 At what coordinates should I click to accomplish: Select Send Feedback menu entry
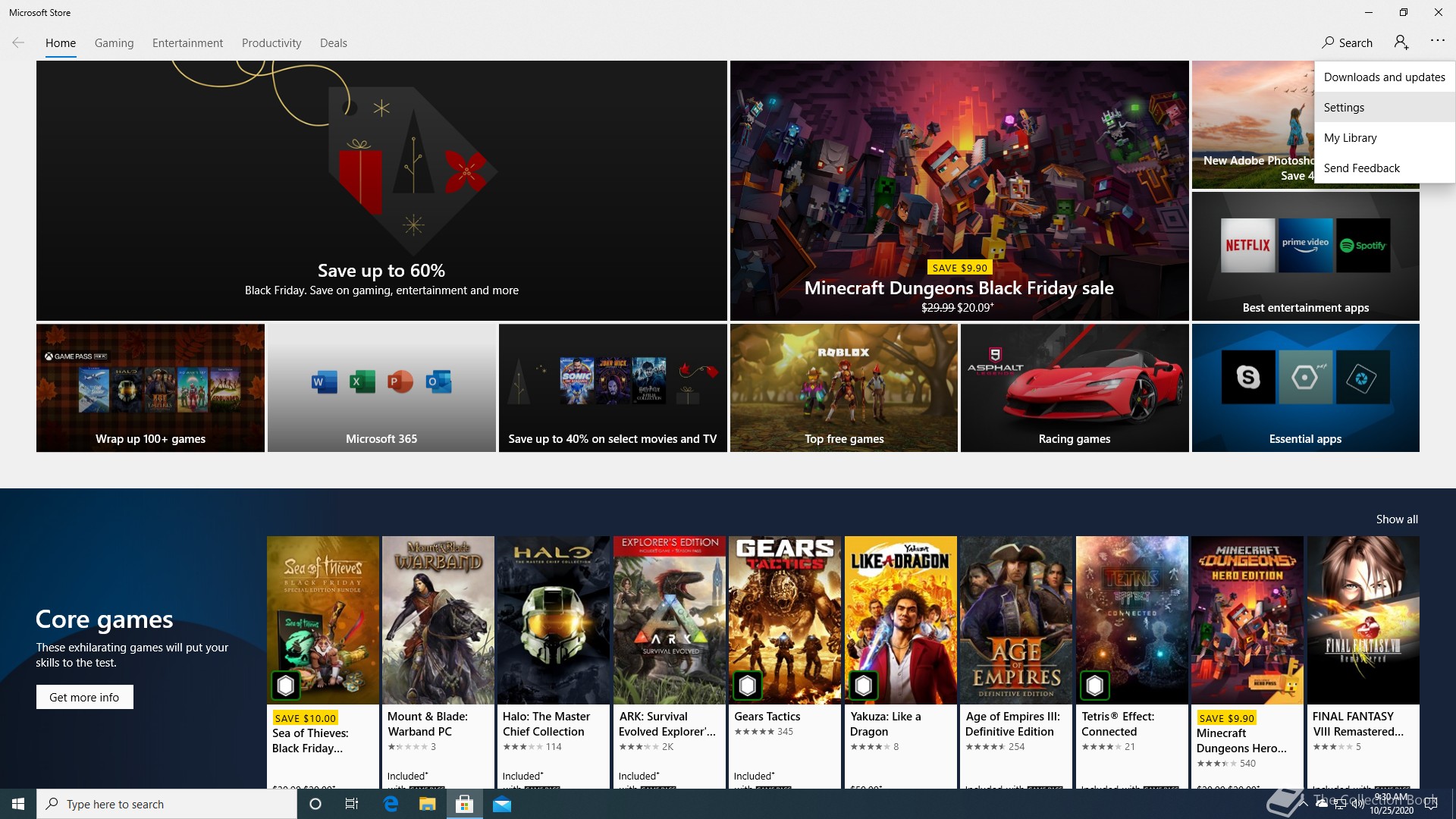tap(1384, 168)
